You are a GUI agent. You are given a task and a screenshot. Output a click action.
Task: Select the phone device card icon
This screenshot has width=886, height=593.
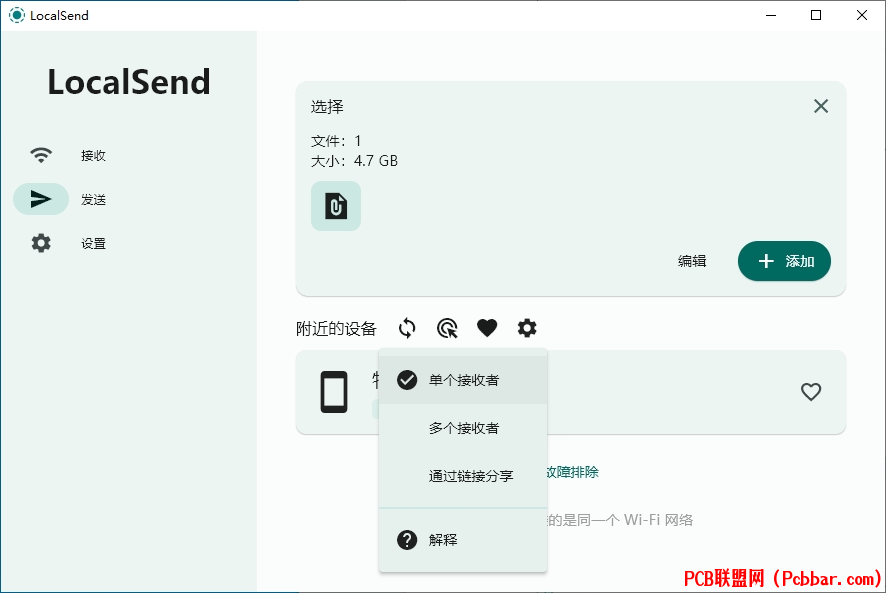coord(334,392)
